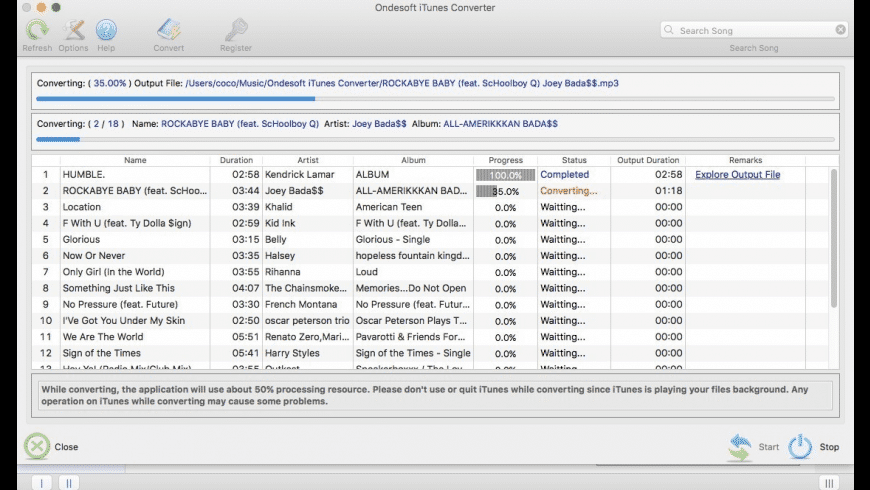Select Only Girl (In the World)

[x=113, y=272]
